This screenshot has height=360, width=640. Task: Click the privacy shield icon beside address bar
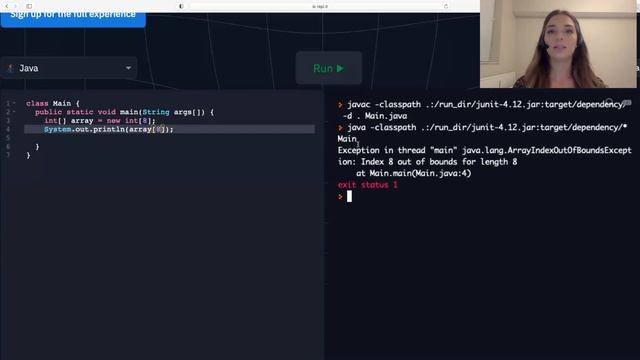coord(181,6)
